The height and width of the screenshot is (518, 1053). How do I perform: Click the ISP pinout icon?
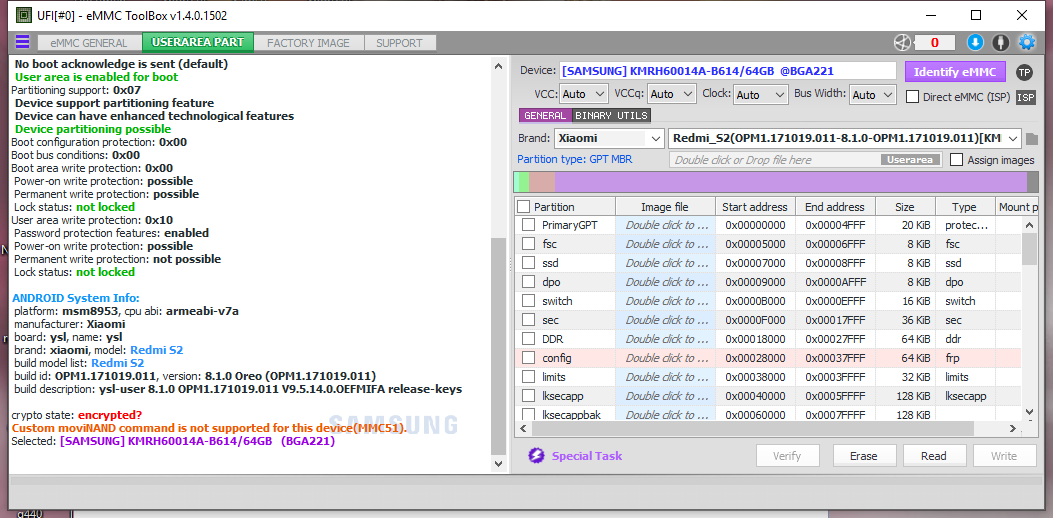[1025, 97]
